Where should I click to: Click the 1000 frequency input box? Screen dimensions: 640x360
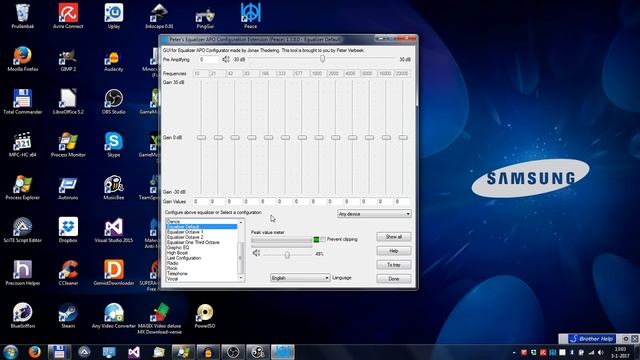click(317, 73)
